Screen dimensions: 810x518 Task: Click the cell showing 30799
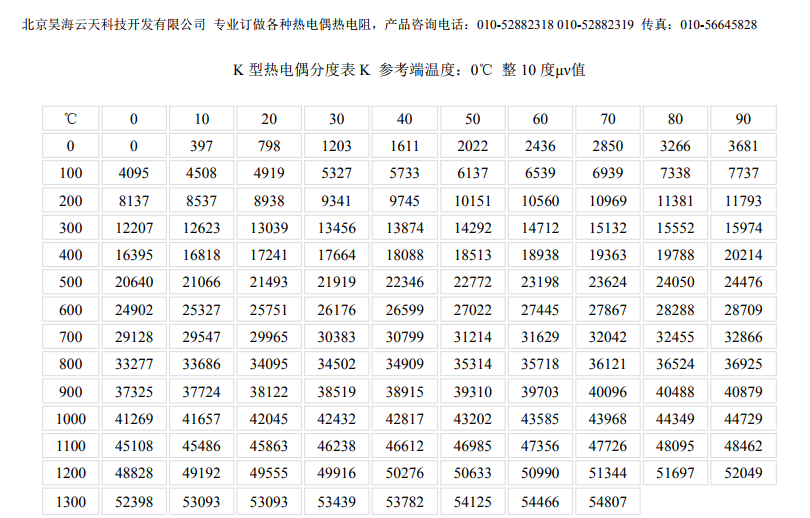[404, 337]
